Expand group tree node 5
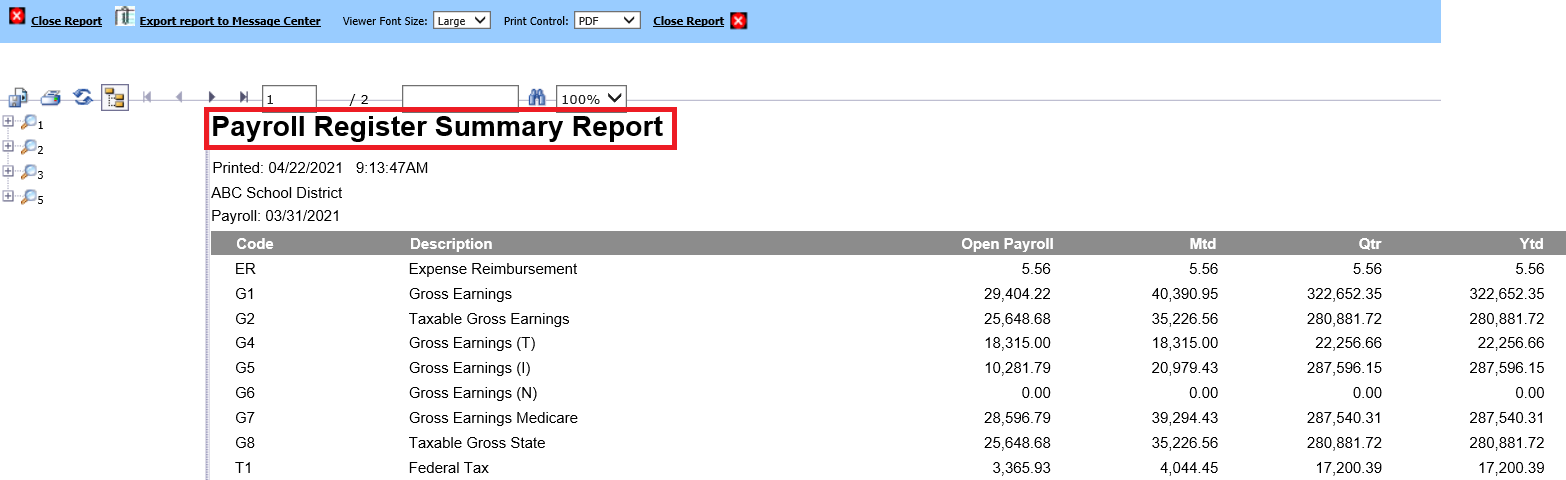The image size is (1566, 480). [9, 196]
